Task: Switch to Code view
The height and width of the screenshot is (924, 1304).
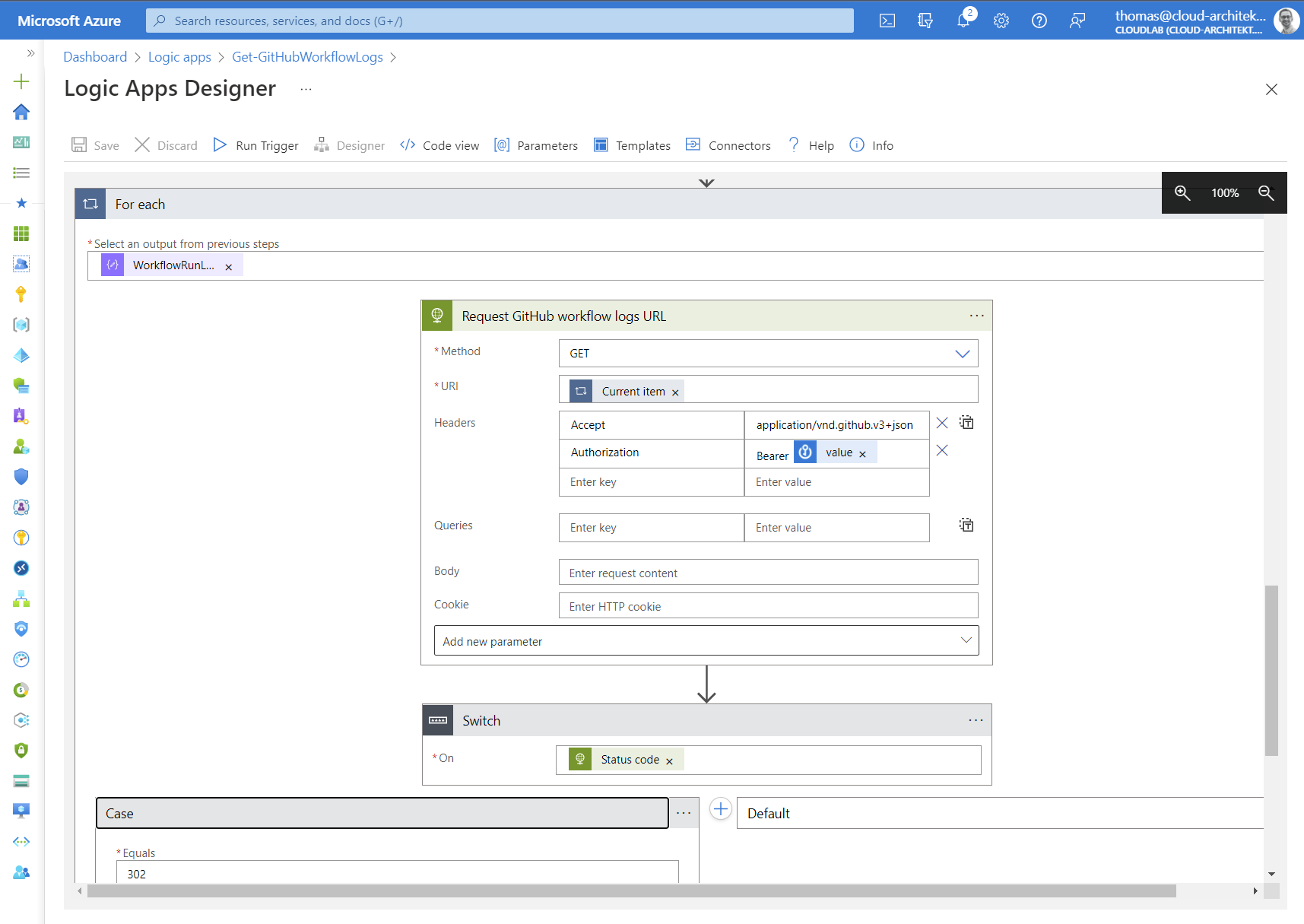Action: (x=439, y=145)
